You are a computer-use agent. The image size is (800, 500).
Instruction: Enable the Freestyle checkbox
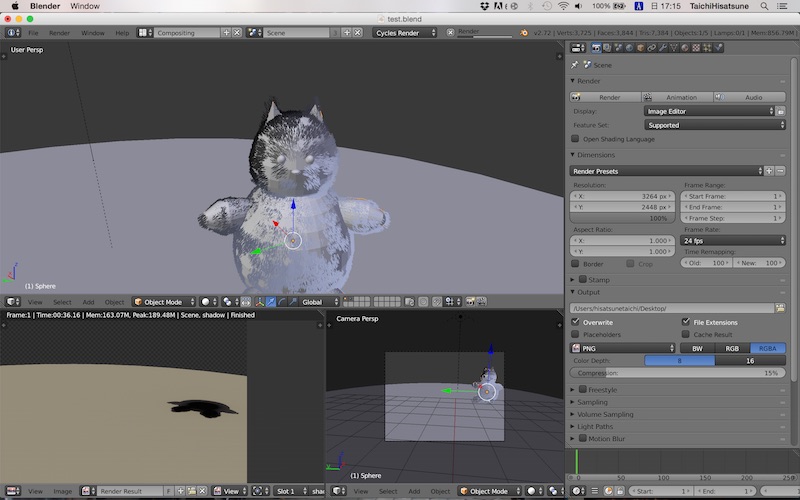click(583, 389)
